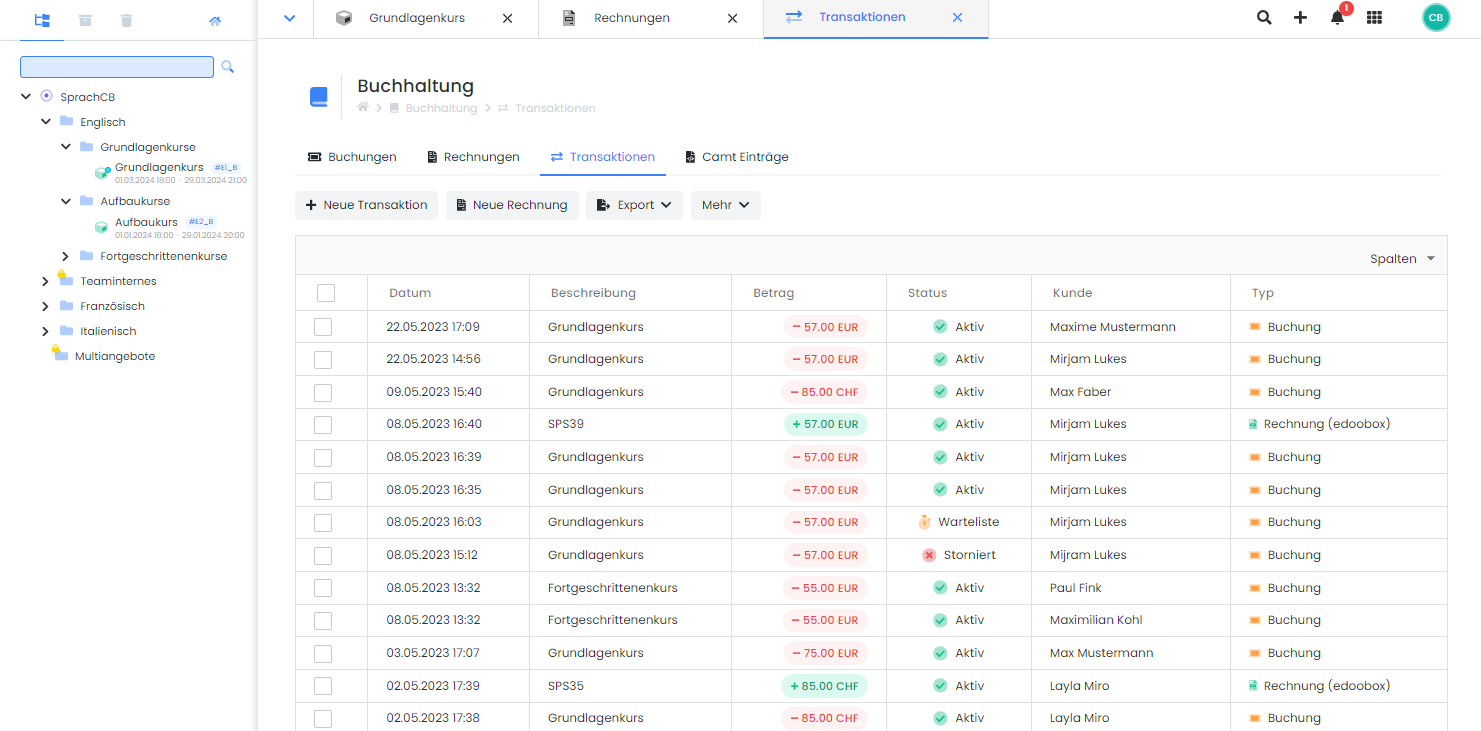Open the apps grid menu icon
This screenshot has width=1481, height=731.
coord(1374,18)
